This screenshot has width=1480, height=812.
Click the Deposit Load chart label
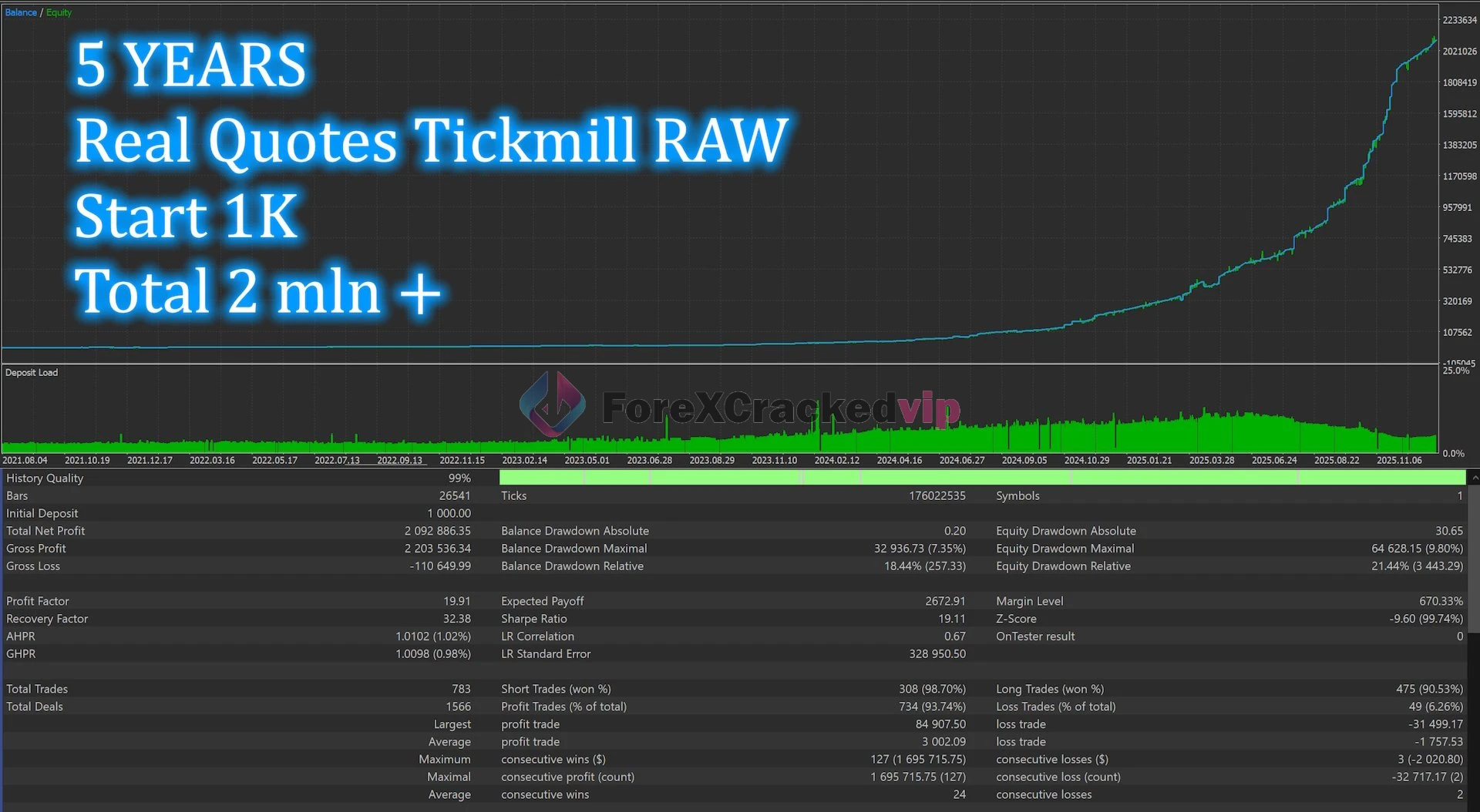tap(32, 373)
